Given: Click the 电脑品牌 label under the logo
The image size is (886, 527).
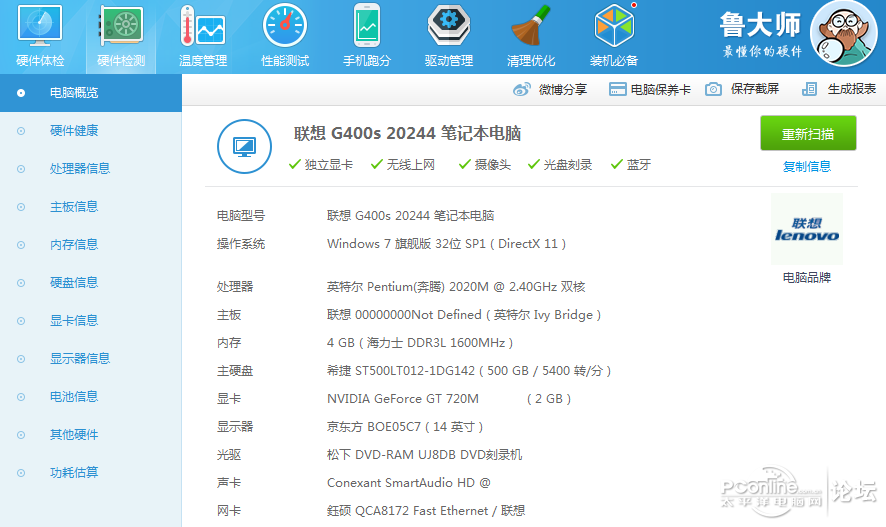Looking at the screenshot, I should pyautogui.click(x=806, y=277).
